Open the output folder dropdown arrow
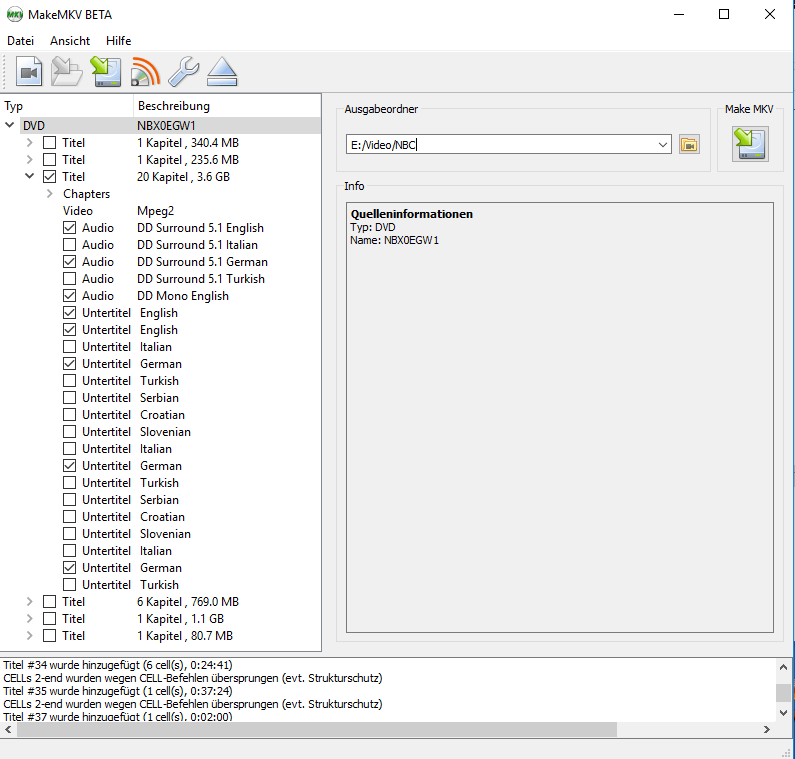The width and height of the screenshot is (795, 759). click(662, 145)
